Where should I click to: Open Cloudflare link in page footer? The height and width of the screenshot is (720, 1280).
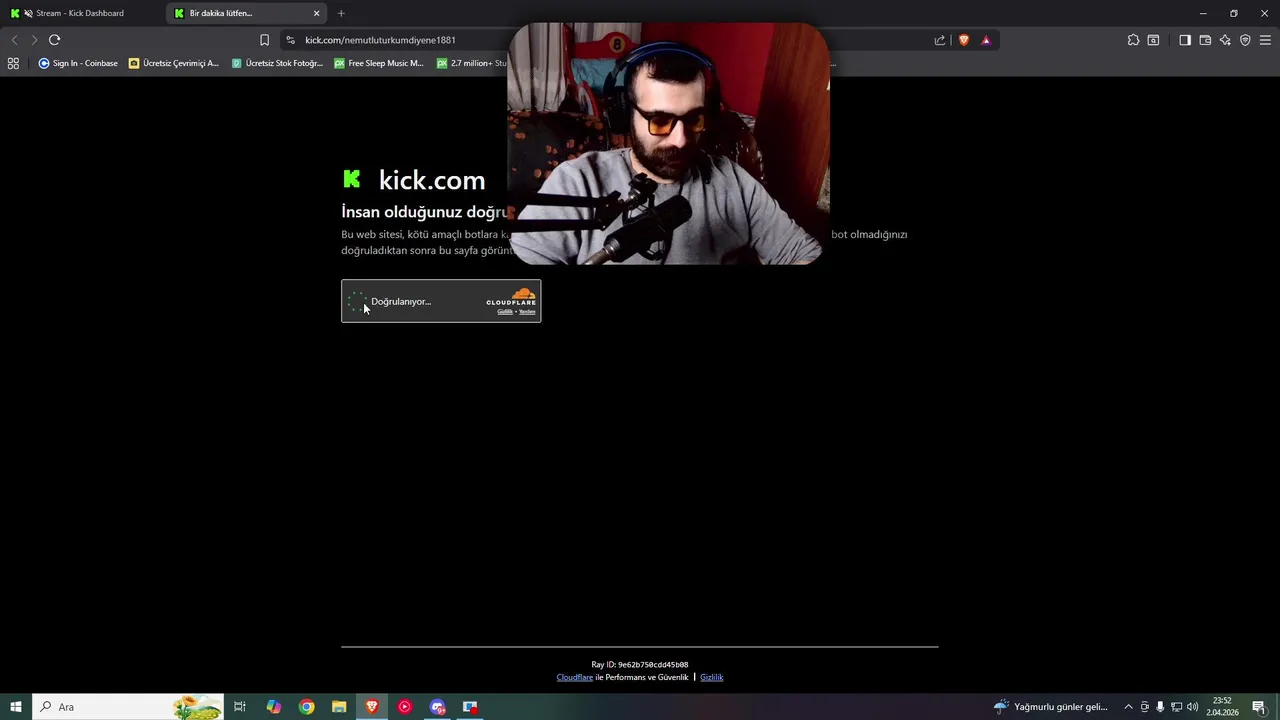[x=575, y=677]
